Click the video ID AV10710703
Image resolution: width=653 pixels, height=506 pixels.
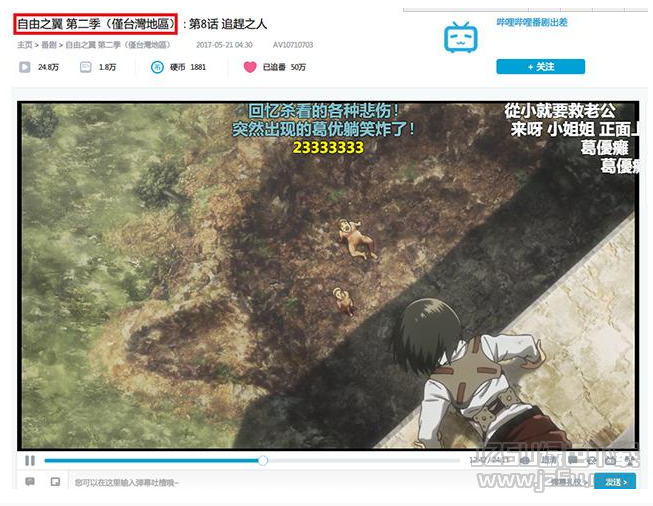(293, 45)
